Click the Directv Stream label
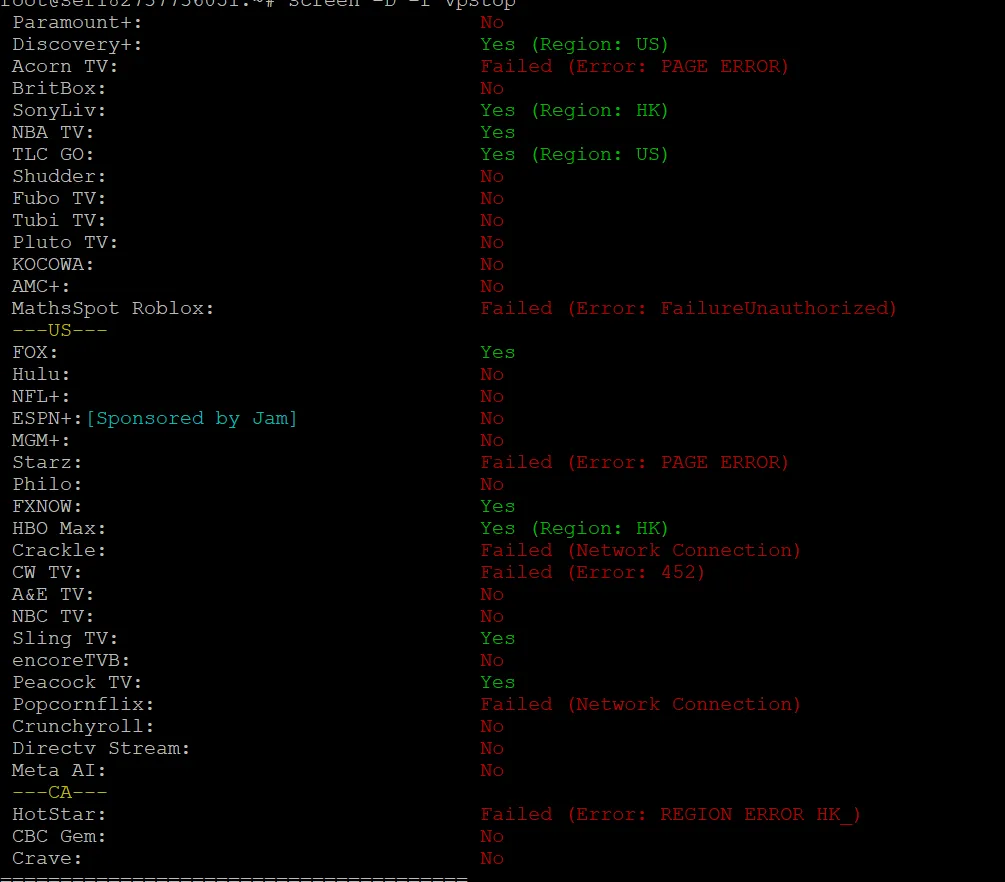1005x882 pixels. click(x=101, y=749)
